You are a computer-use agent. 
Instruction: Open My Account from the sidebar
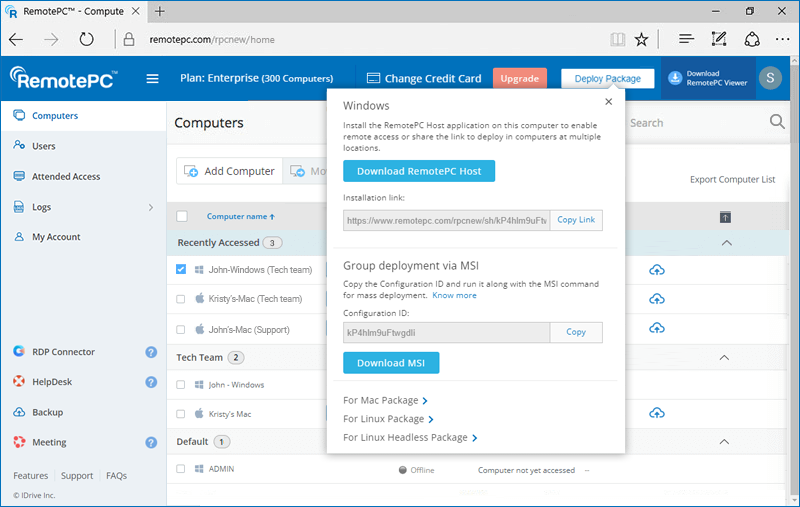(56, 237)
